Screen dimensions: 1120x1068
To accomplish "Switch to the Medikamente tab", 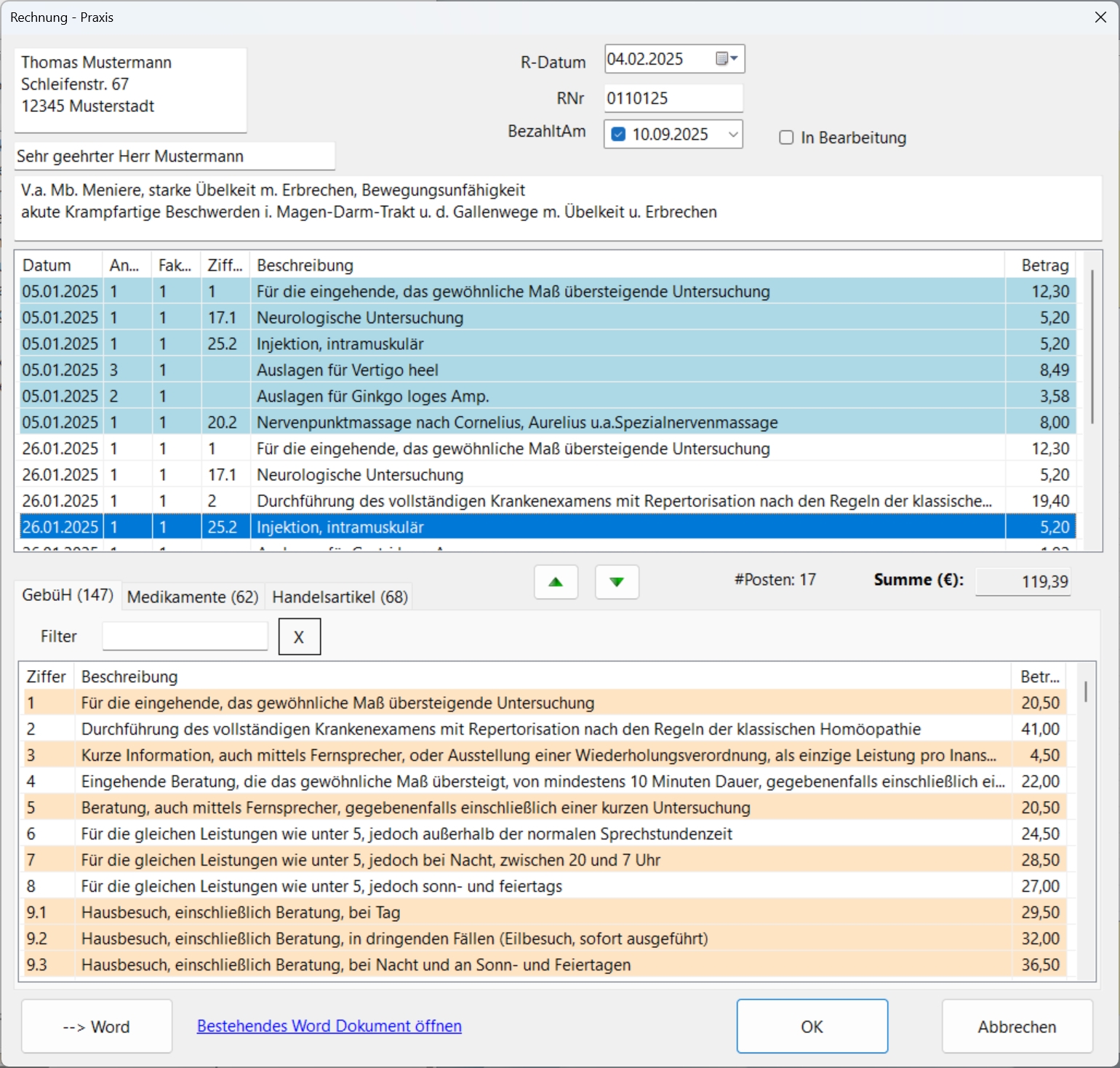I will (x=193, y=597).
